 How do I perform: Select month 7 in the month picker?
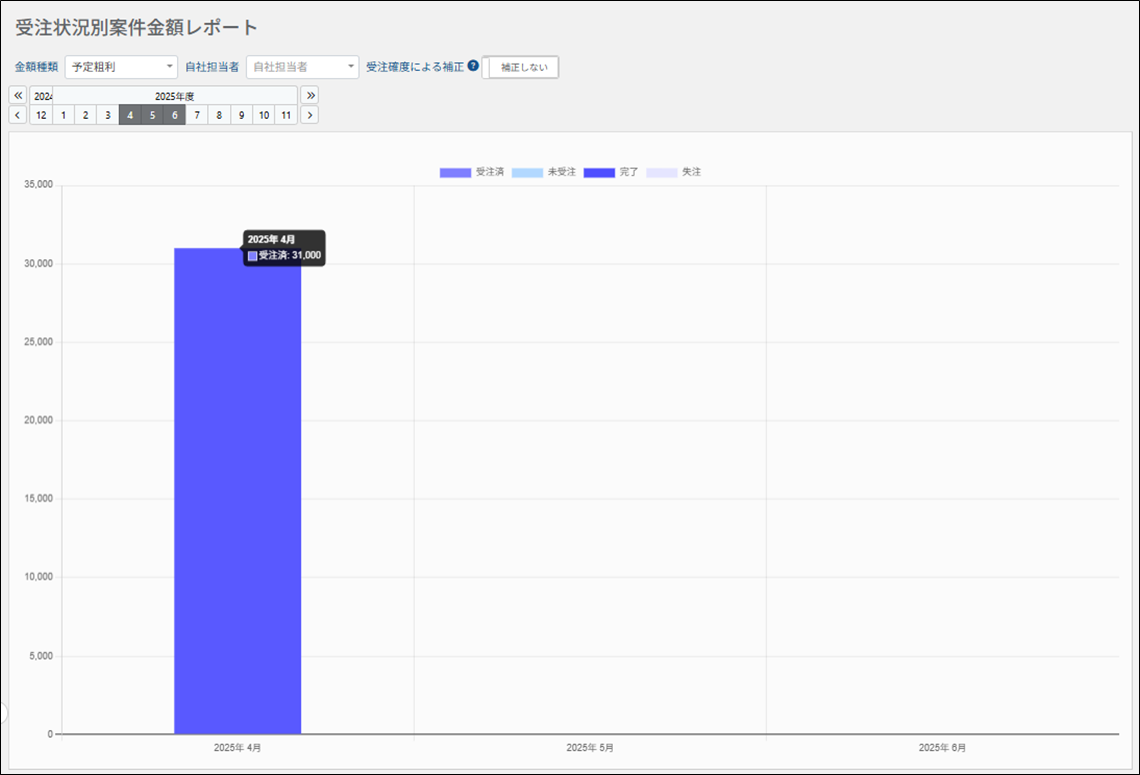pyautogui.click(x=197, y=115)
